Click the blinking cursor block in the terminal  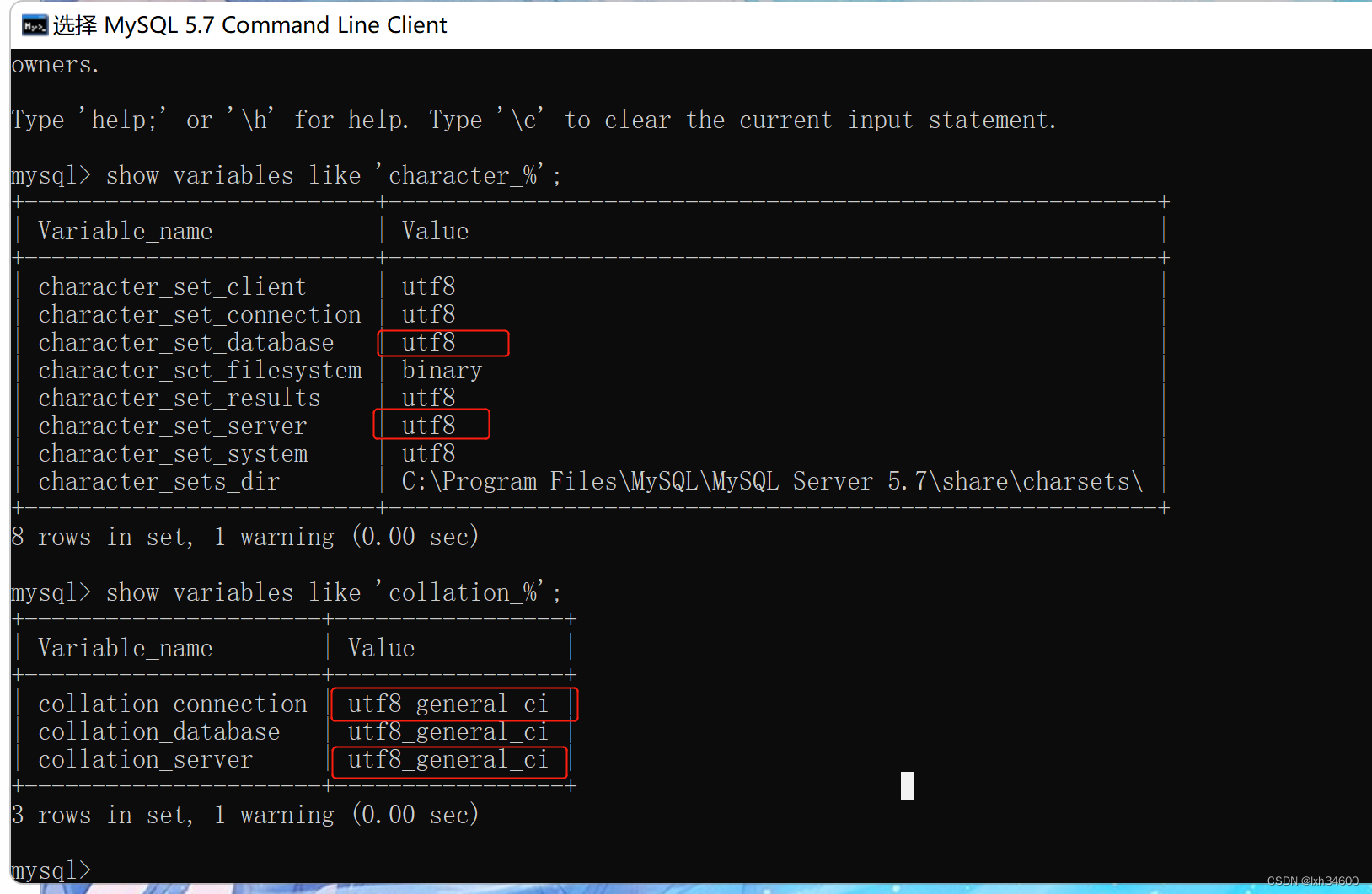tap(907, 785)
